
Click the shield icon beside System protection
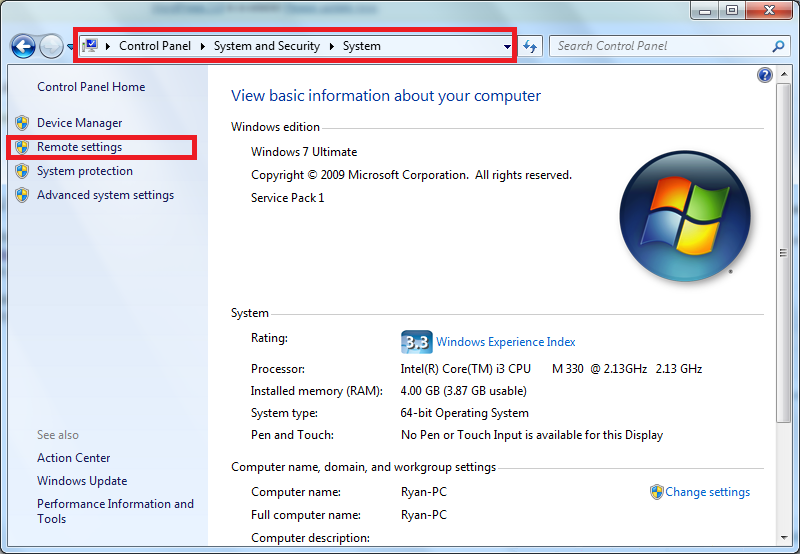(x=22, y=171)
